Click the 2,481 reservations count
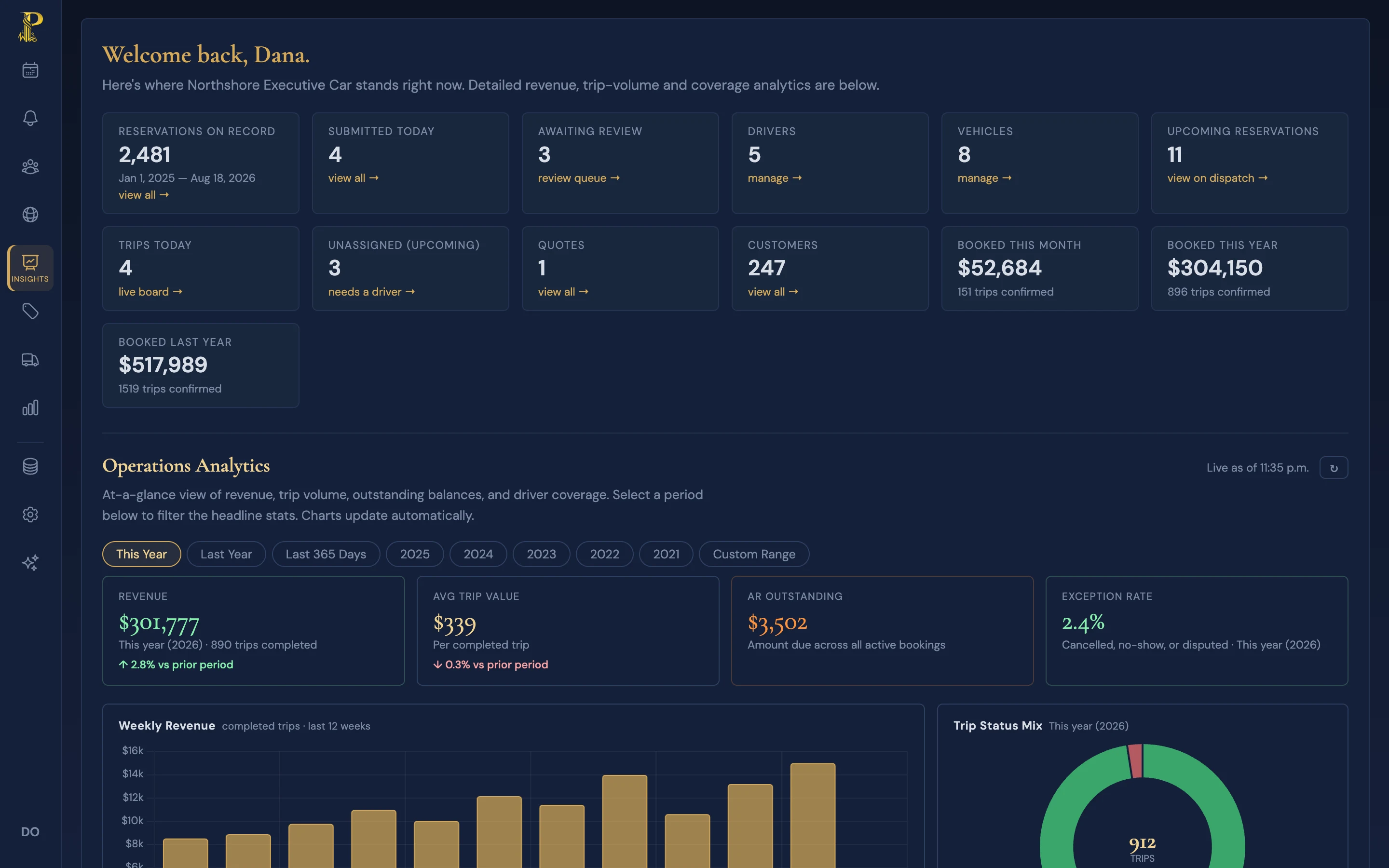This screenshot has width=1389, height=868. tap(144, 154)
